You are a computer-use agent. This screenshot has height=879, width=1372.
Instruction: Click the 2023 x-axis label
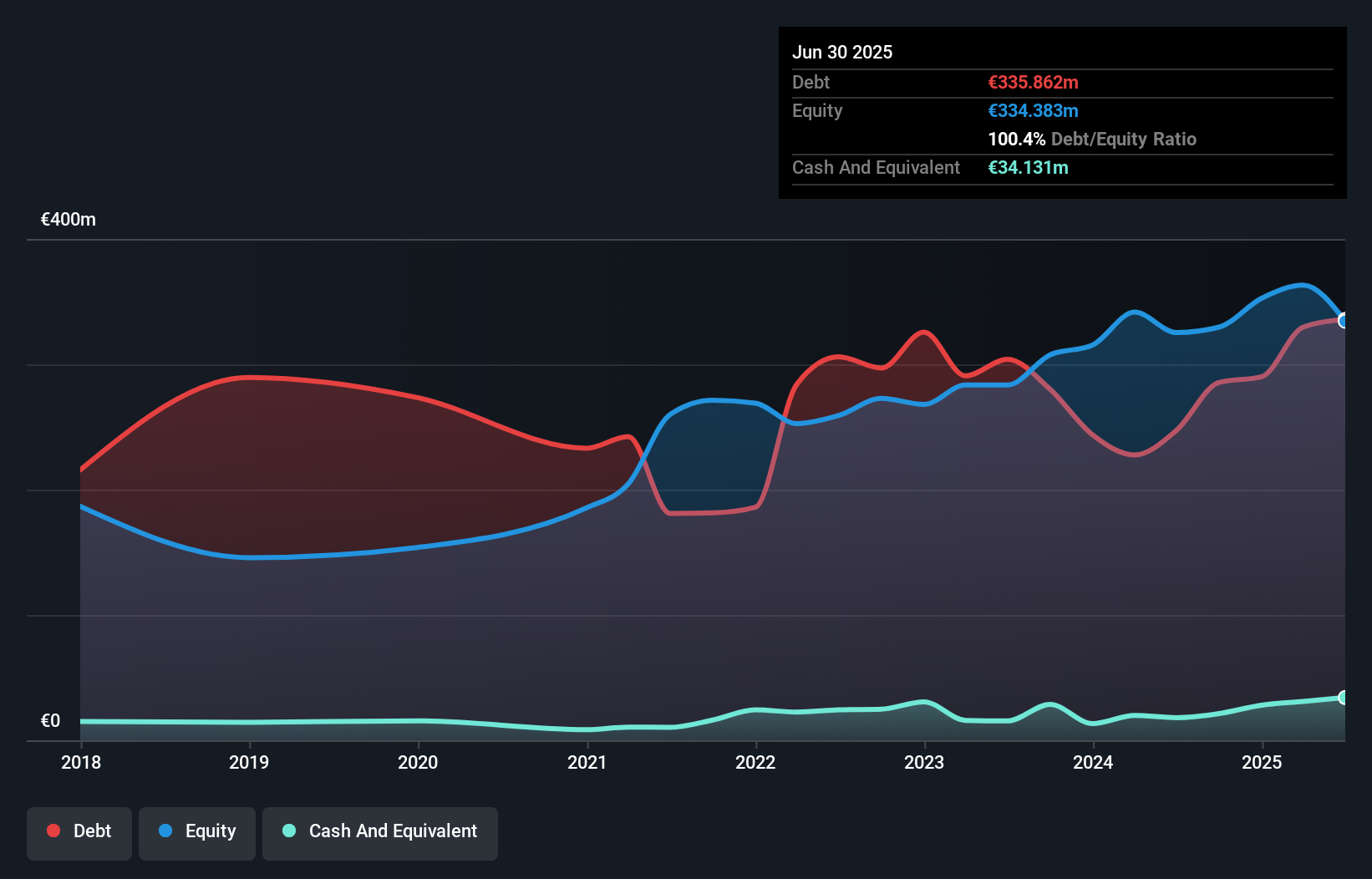924,762
